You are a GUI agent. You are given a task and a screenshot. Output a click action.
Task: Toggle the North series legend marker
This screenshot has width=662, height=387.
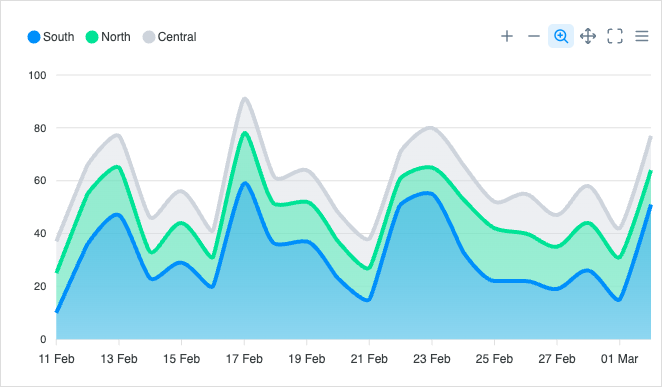pos(92,37)
